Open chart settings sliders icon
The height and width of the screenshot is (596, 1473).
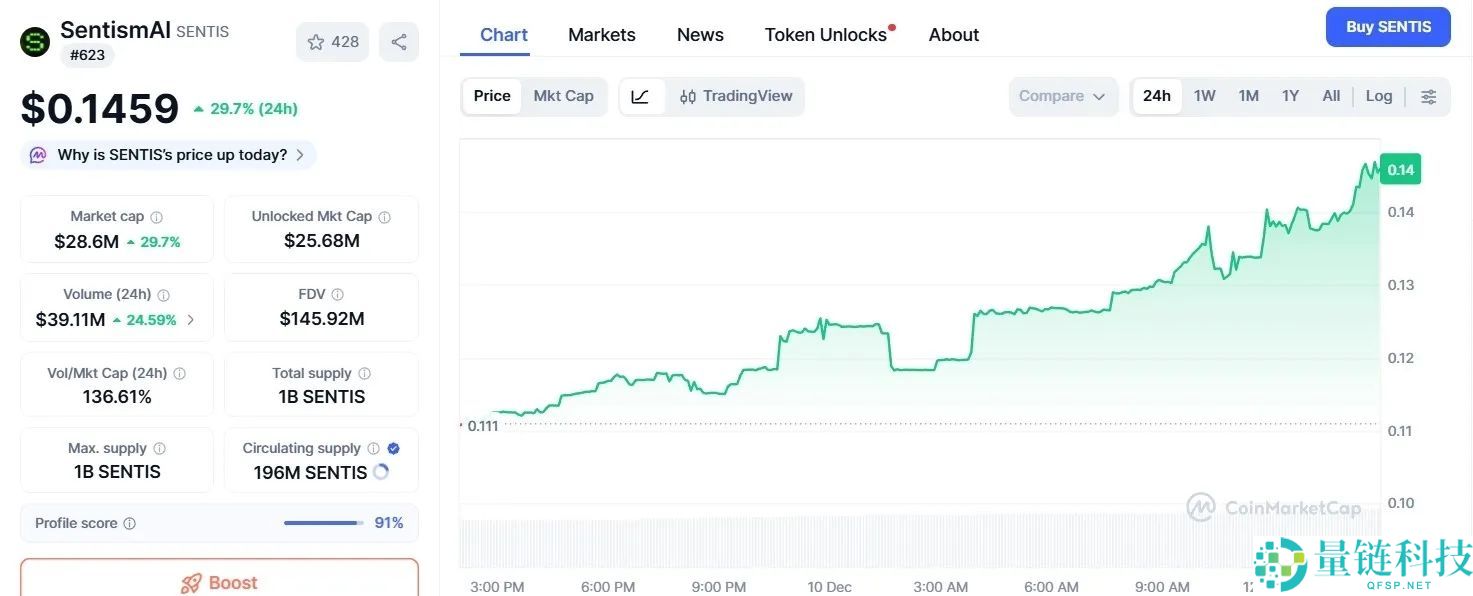[x=1429, y=97]
